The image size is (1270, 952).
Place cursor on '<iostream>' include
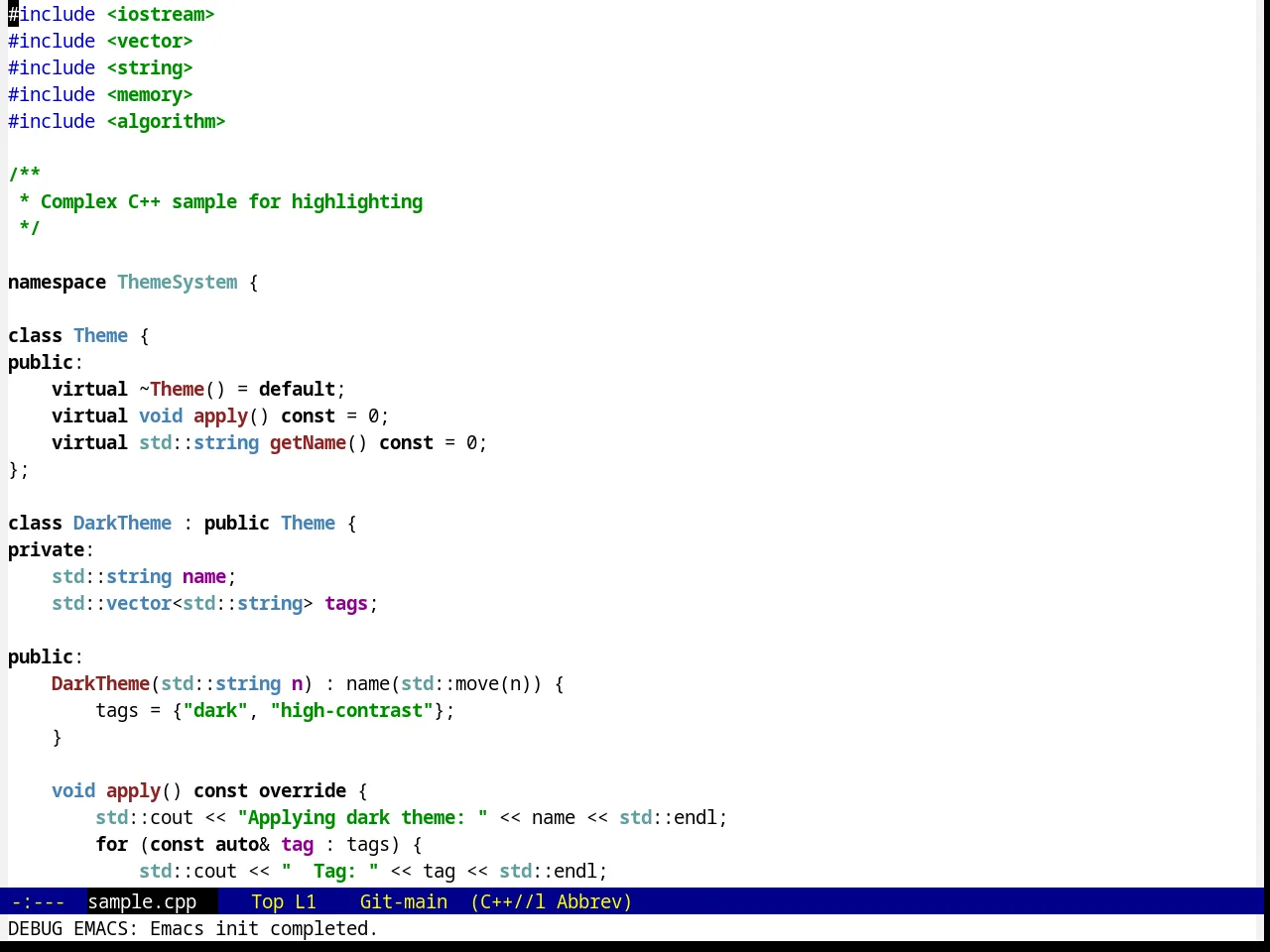(x=161, y=14)
